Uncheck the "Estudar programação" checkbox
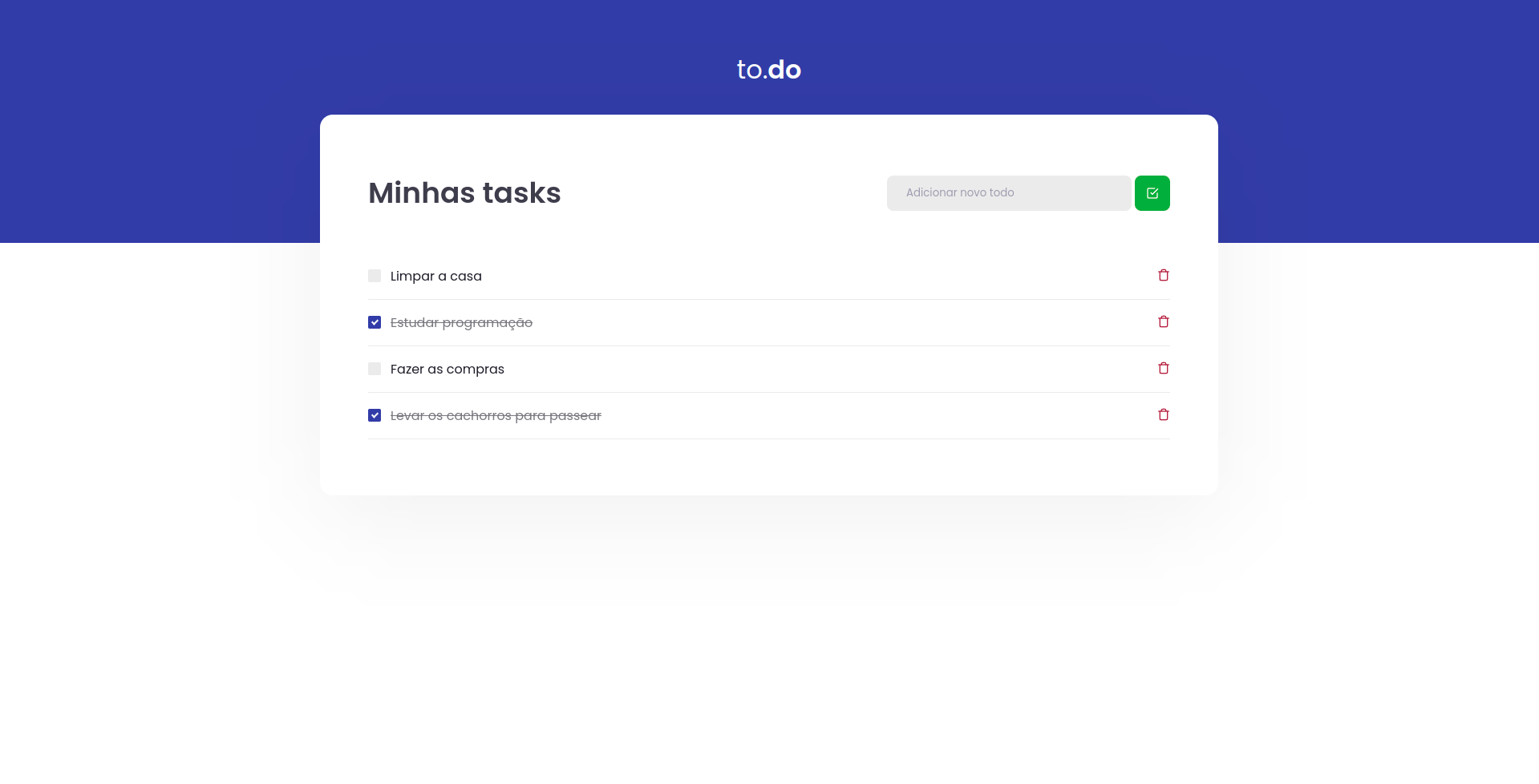 (x=375, y=321)
